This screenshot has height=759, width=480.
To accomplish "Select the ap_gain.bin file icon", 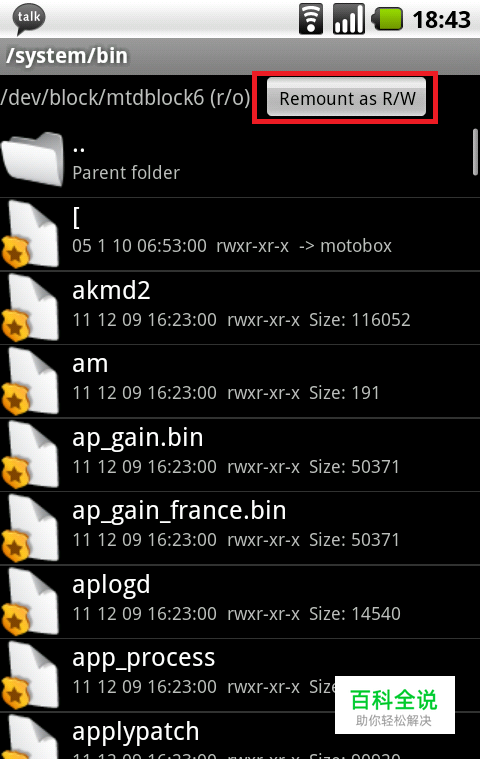I will (x=31, y=455).
